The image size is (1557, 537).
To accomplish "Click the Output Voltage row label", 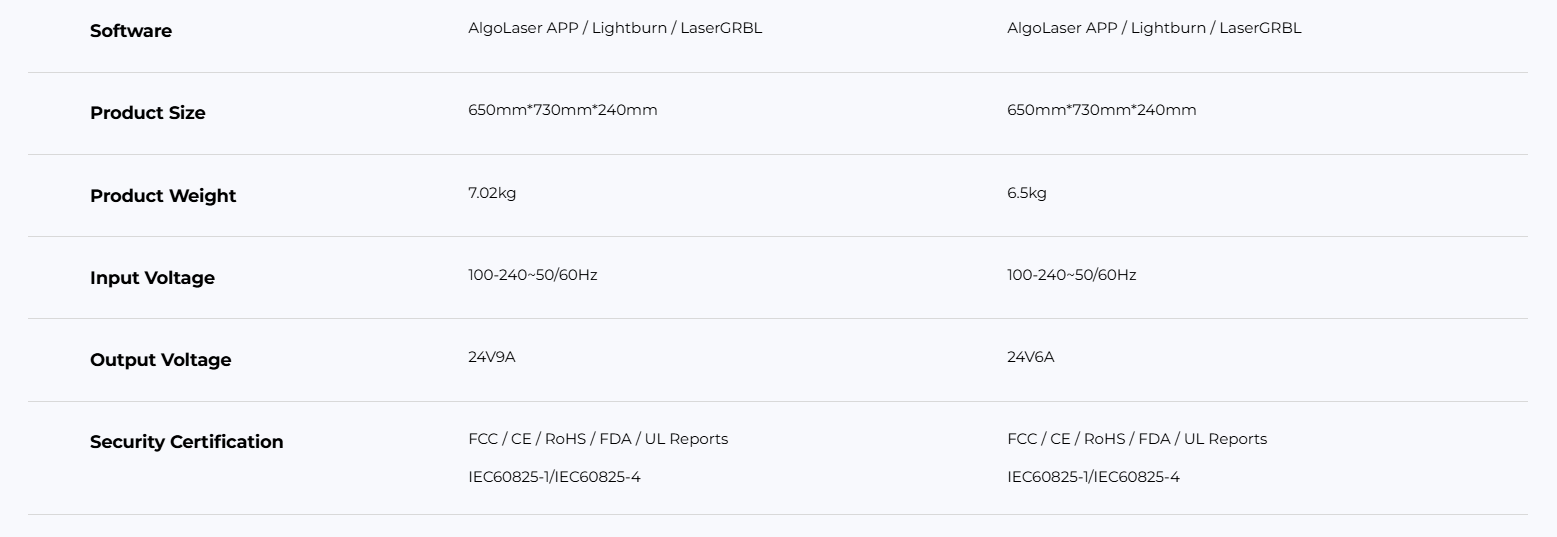I will [160, 360].
